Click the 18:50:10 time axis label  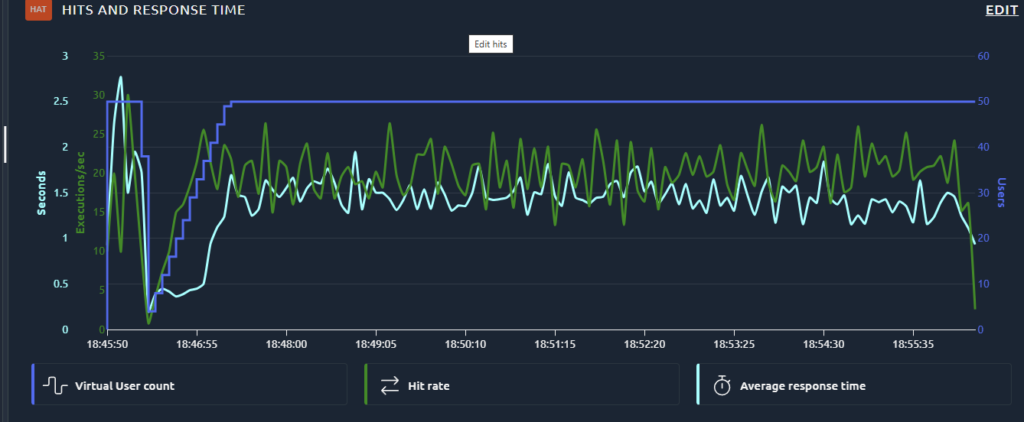(465, 342)
